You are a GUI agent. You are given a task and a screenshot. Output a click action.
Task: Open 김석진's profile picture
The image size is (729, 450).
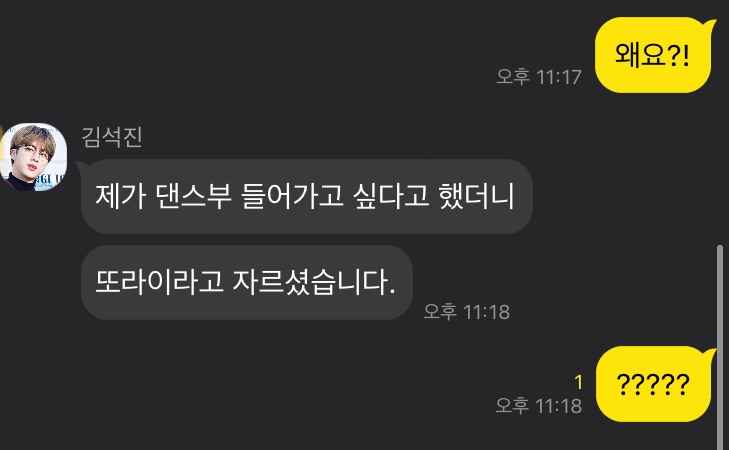pos(33,157)
